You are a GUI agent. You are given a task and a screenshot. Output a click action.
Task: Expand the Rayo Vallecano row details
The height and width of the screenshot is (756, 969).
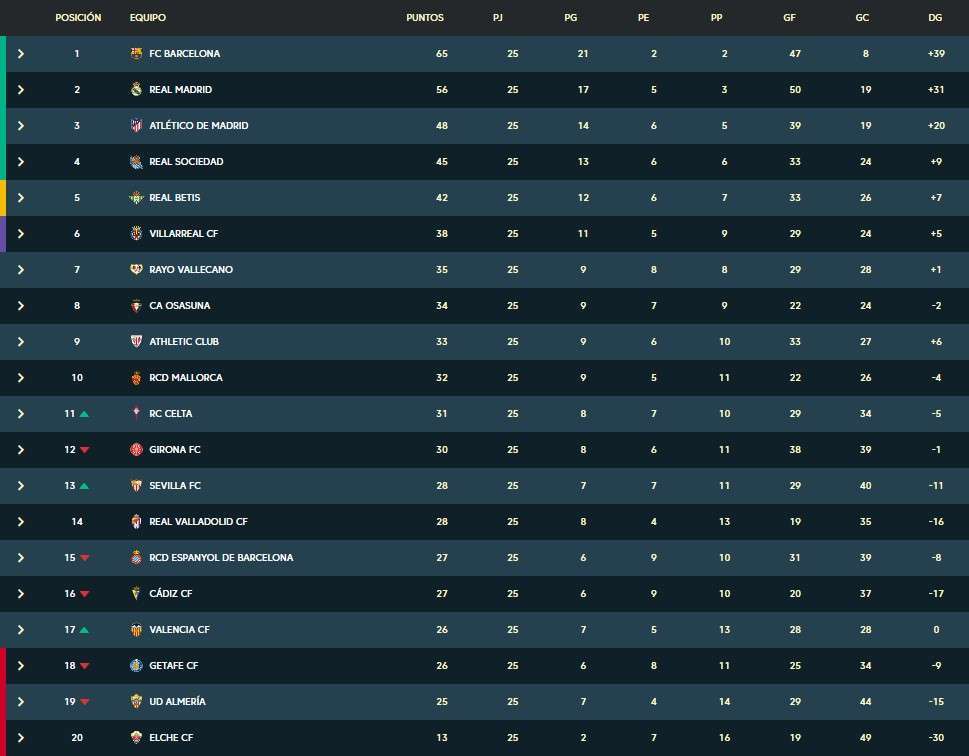click(20, 269)
